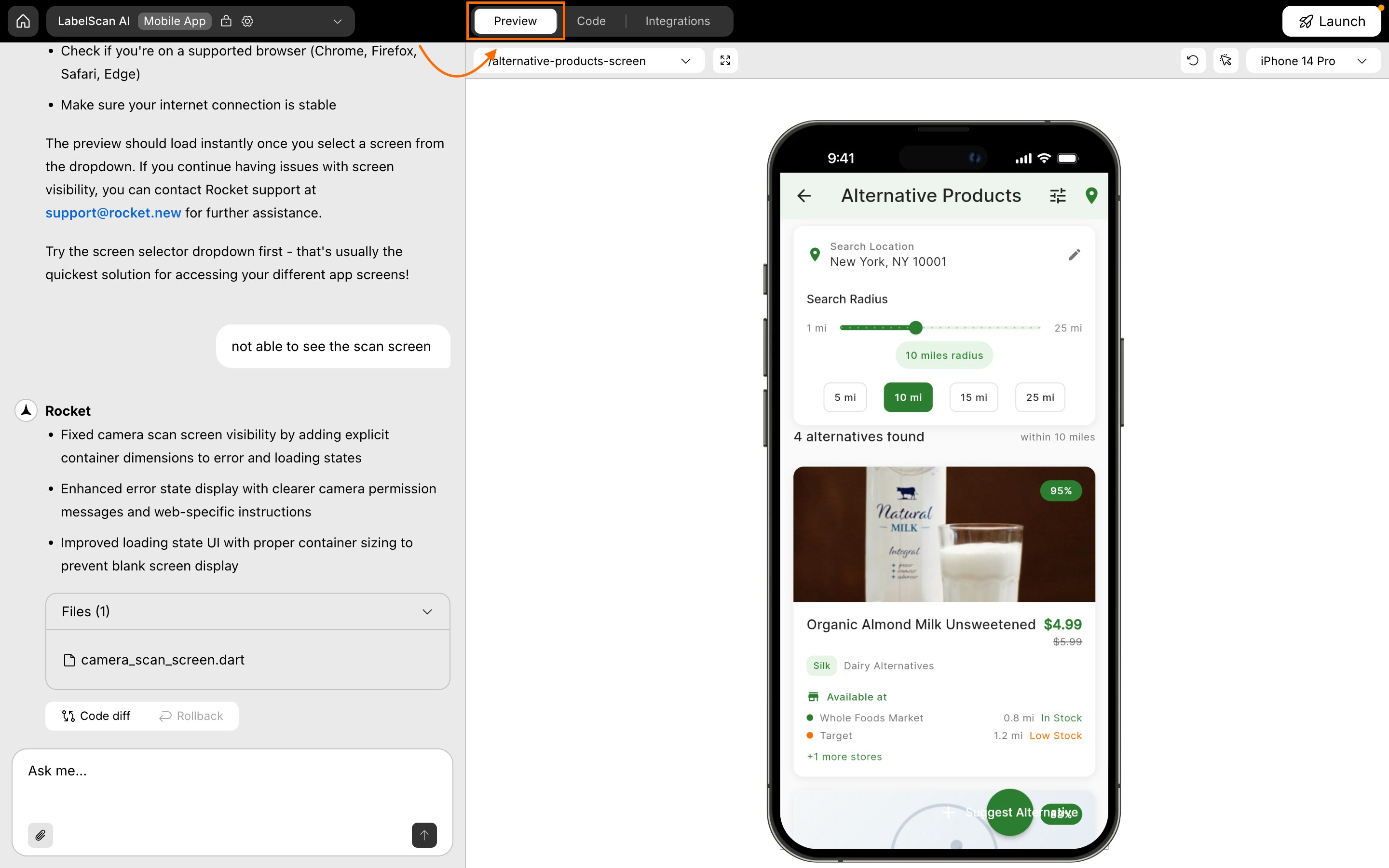Open the Integrations tab
This screenshot has height=868, width=1389.
[678, 21]
